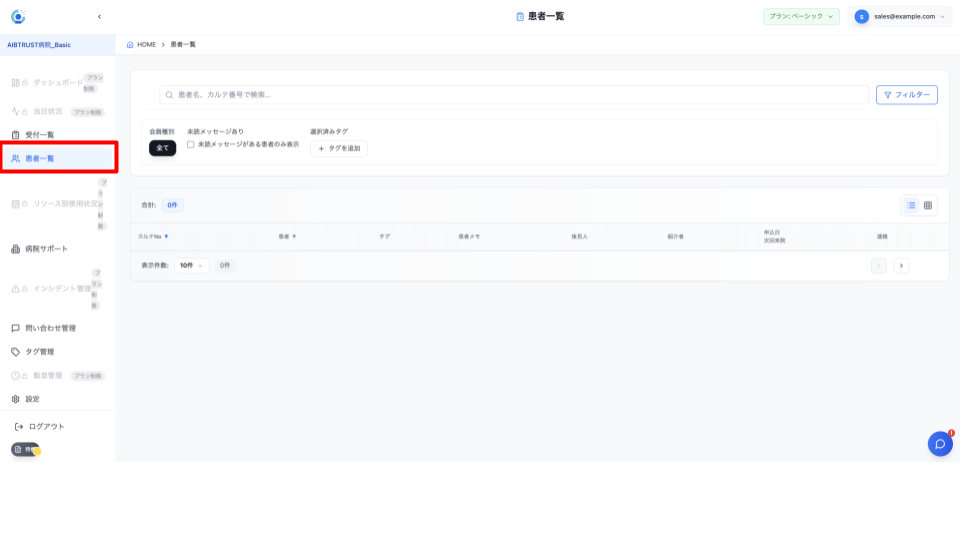This screenshot has height=540, width=960.
Task: Click the フィルター button
Action: [x=906, y=95]
